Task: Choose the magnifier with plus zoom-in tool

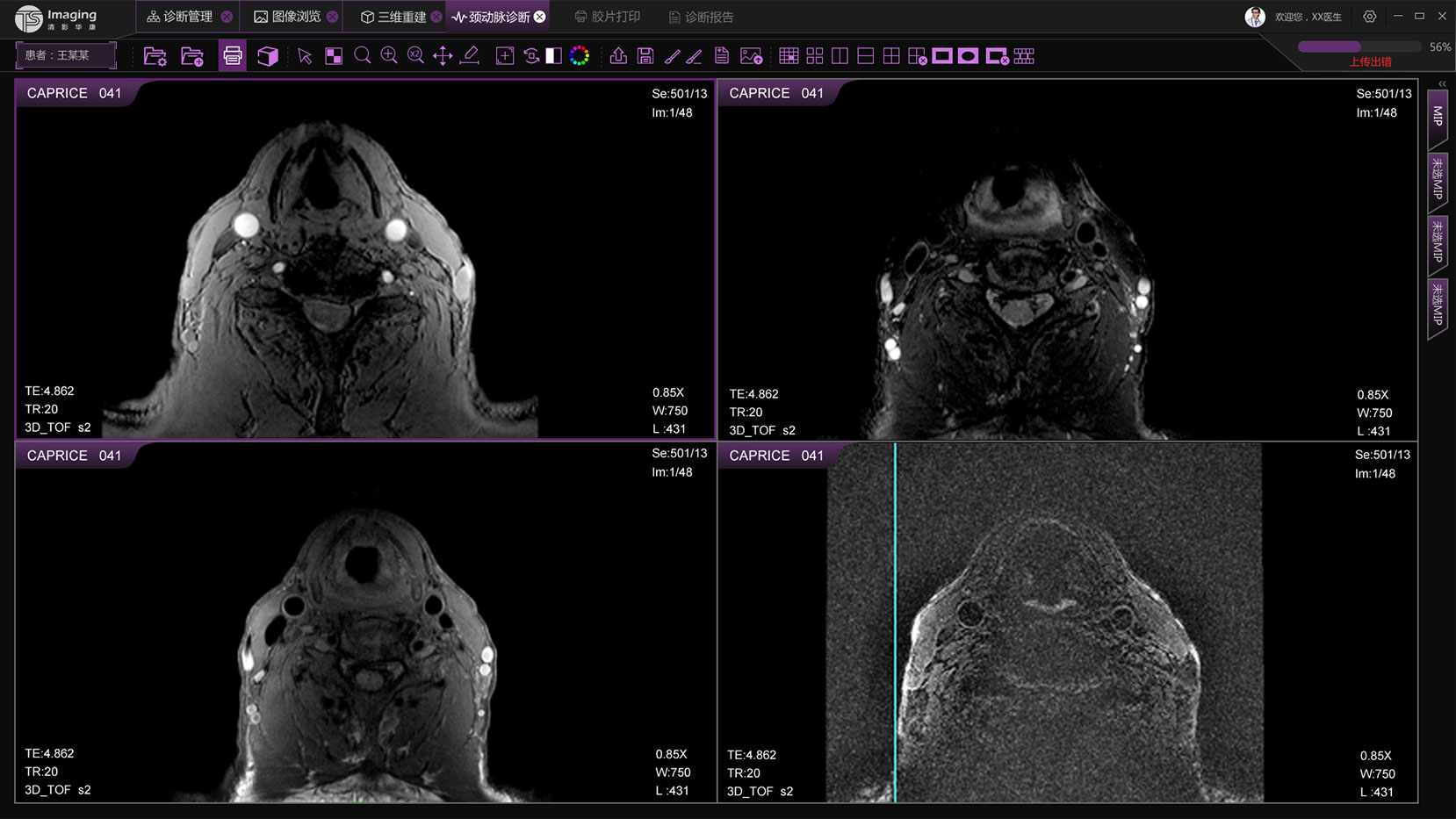Action: [389, 56]
